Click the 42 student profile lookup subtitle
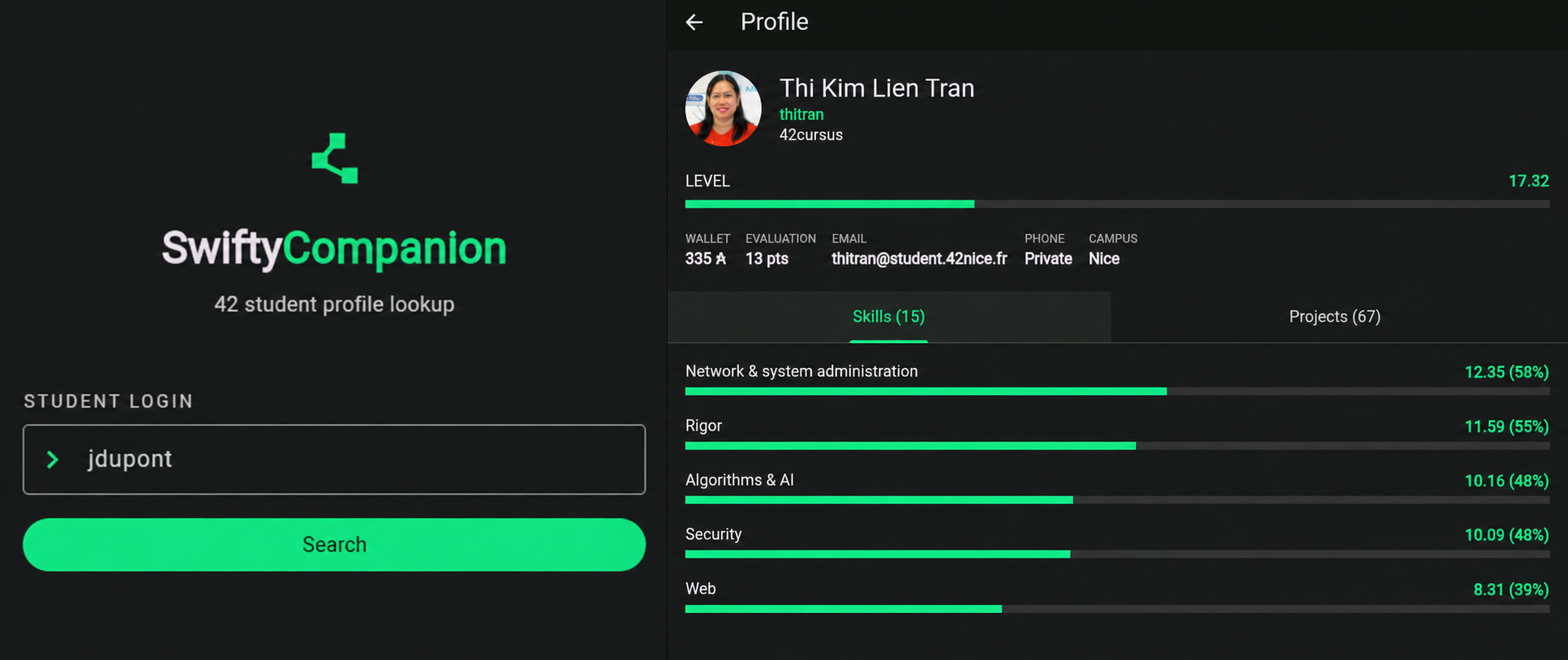 (334, 304)
